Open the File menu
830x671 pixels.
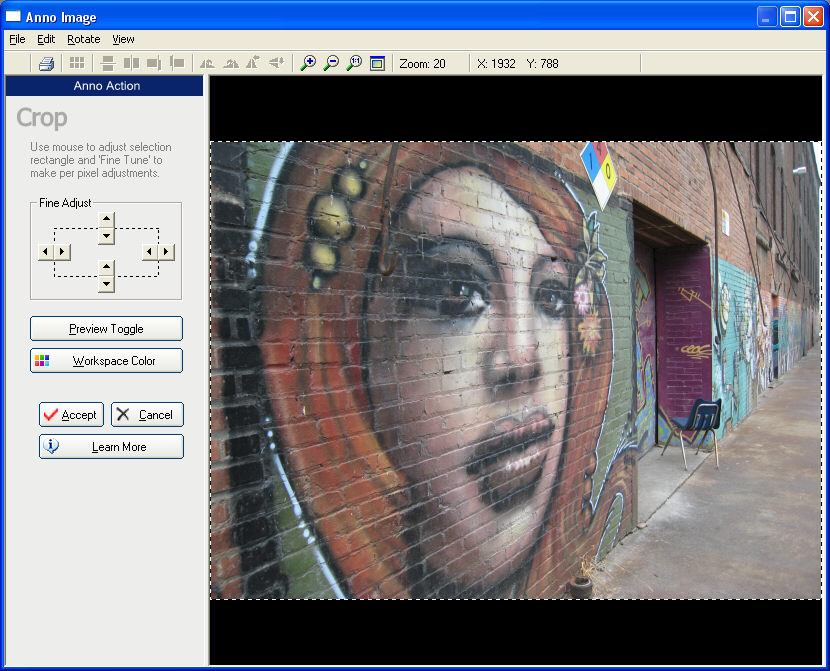point(17,39)
